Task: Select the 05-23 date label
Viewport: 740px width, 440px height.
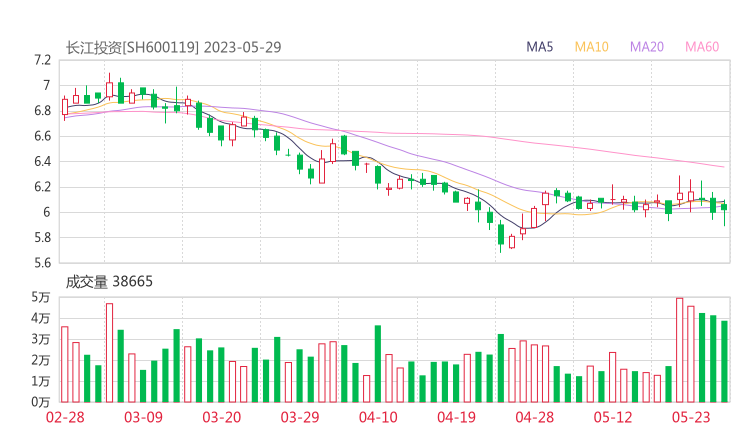Action: click(691, 417)
